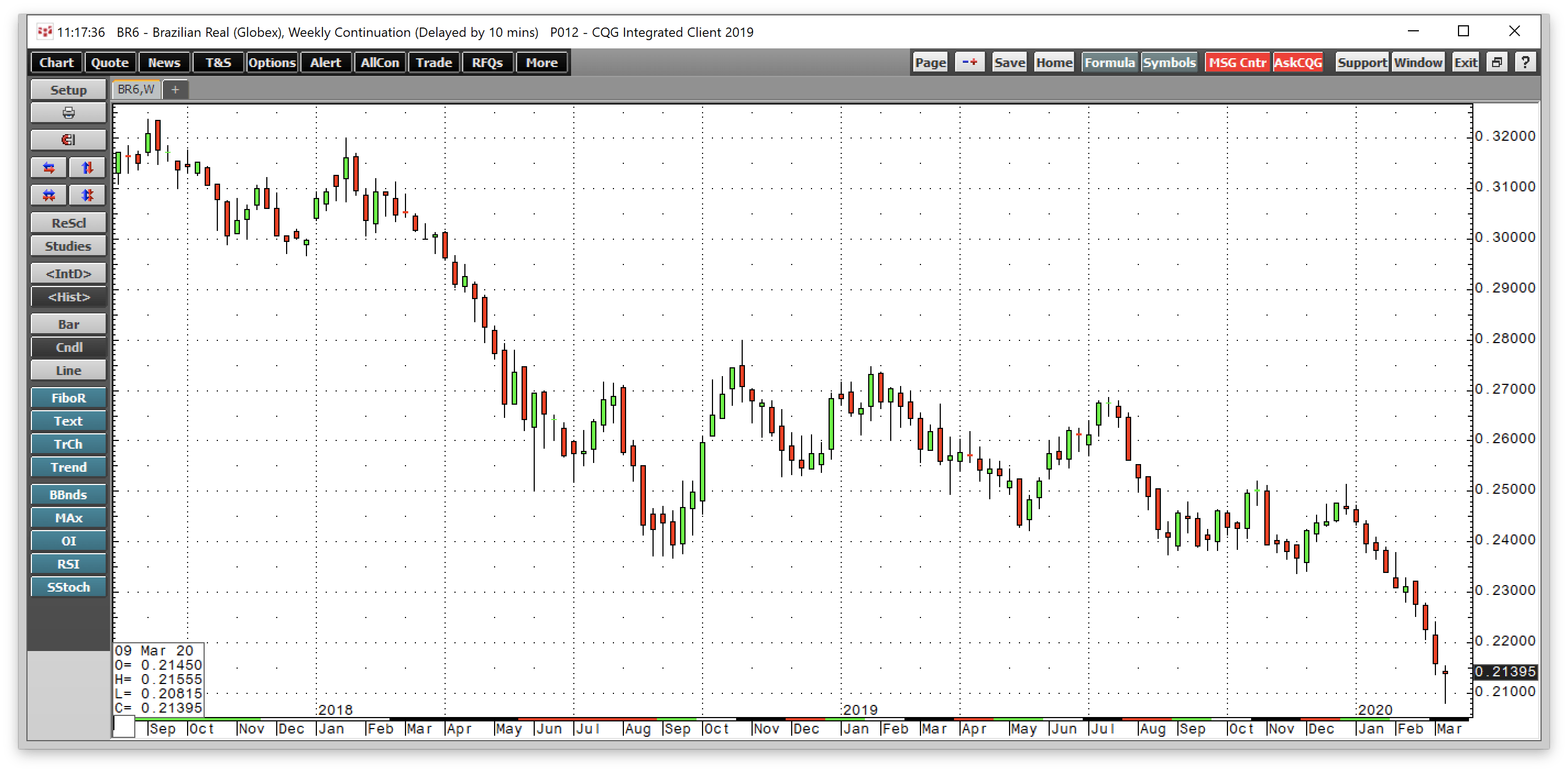Click the Home button
Image resolution: width=1568 pixels, height=772 pixels.
coord(1054,63)
